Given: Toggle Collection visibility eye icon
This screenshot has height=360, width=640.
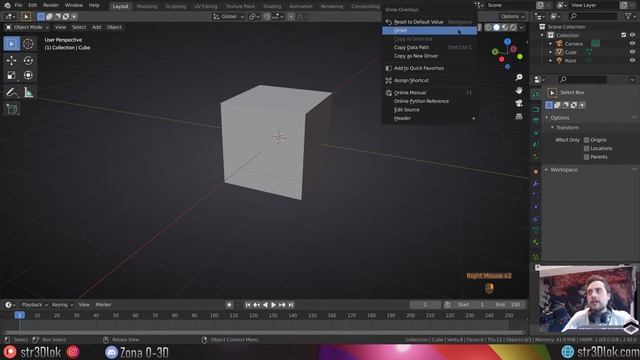Looking at the screenshot, I should pyautogui.click(x=632, y=35).
